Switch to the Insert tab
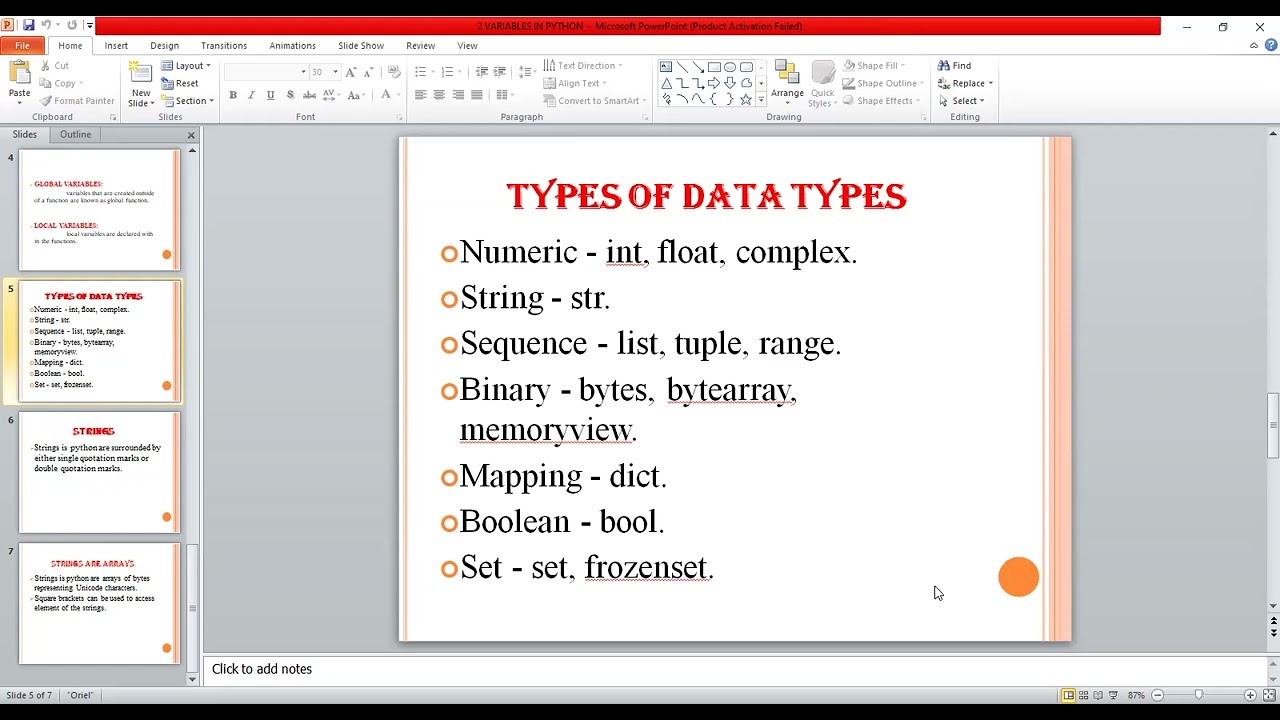Image resolution: width=1280 pixels, height=720 pixels. (x=116, y=45)
